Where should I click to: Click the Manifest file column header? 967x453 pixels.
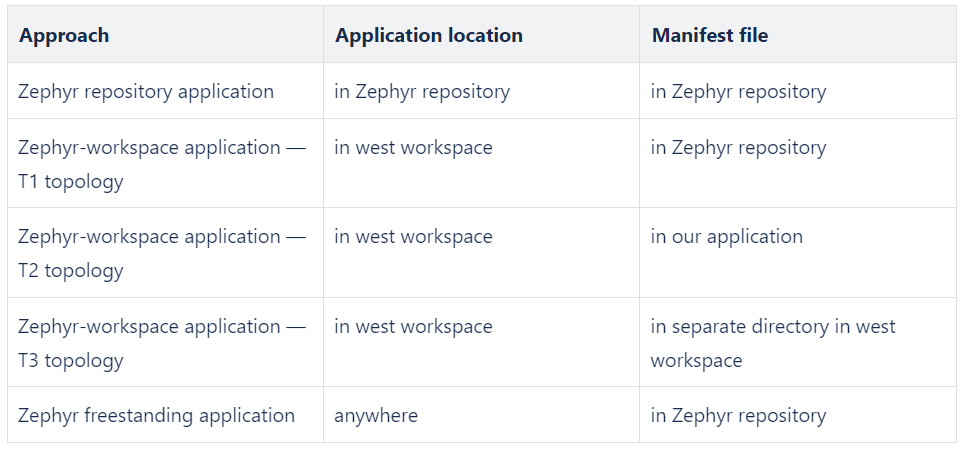pyautogui.click(x=797, y=35)
